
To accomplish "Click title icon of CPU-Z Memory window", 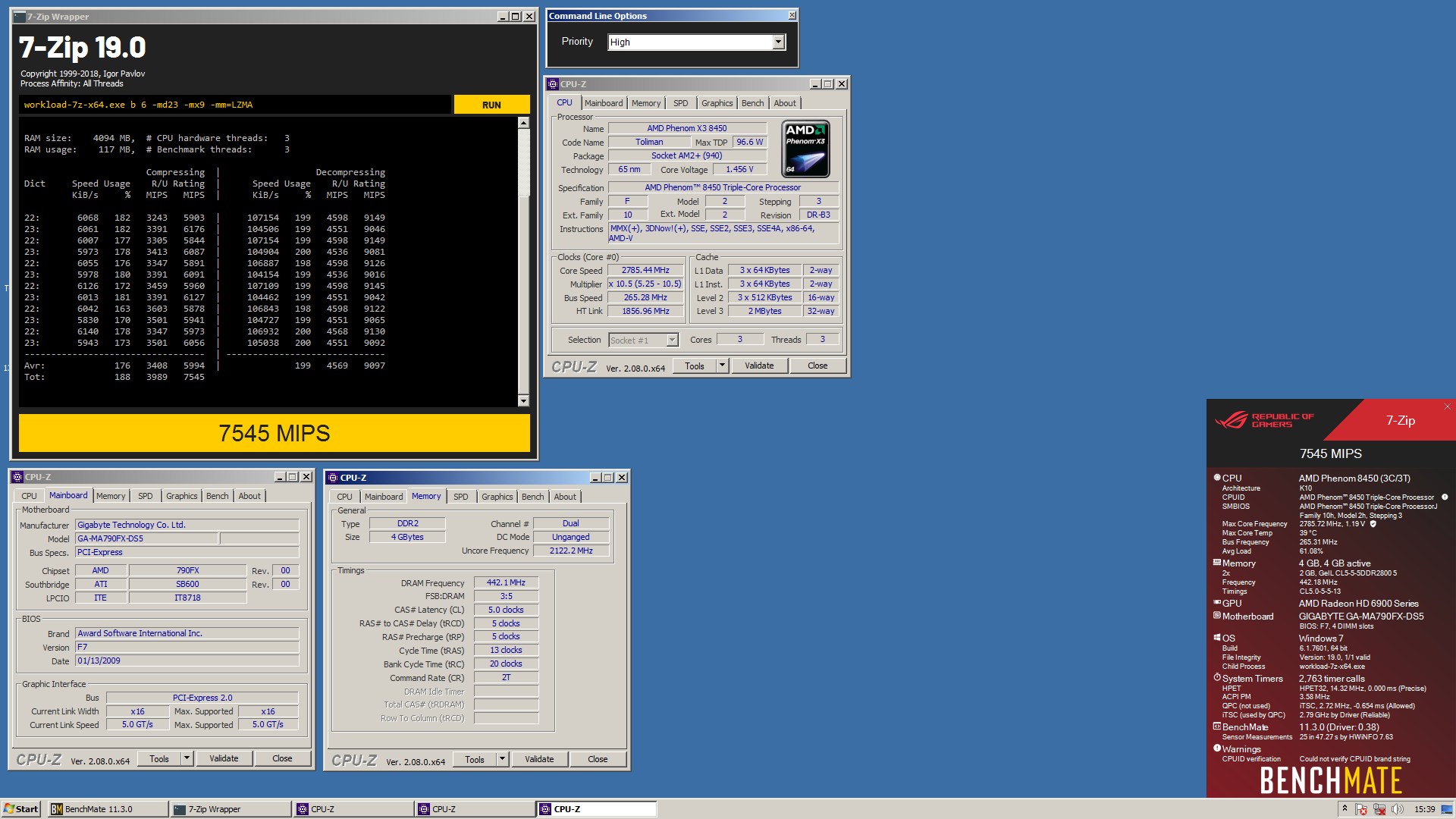I will [x=333, y=478].
